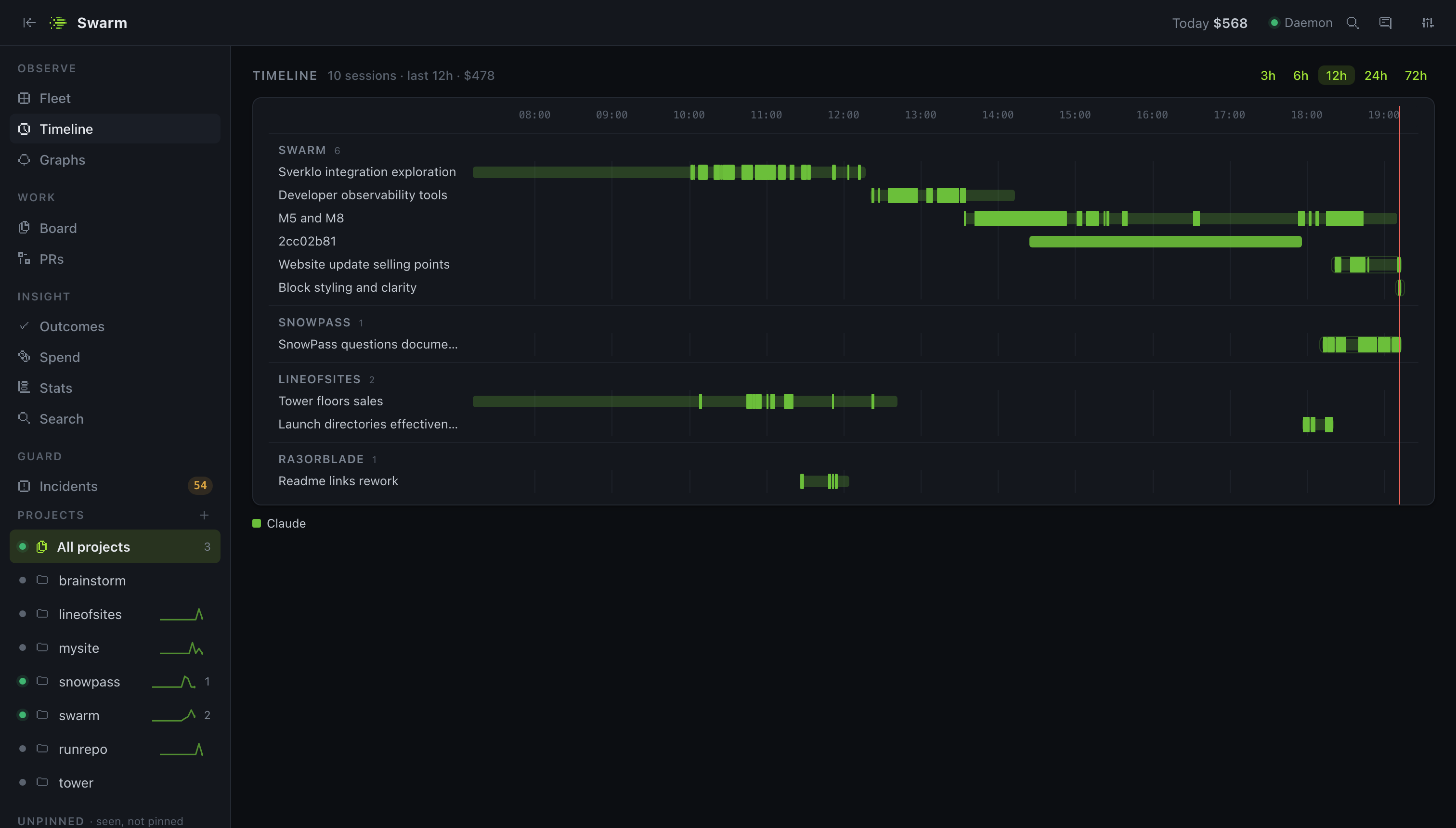Open the M5 and M8 session

(311, 218)
